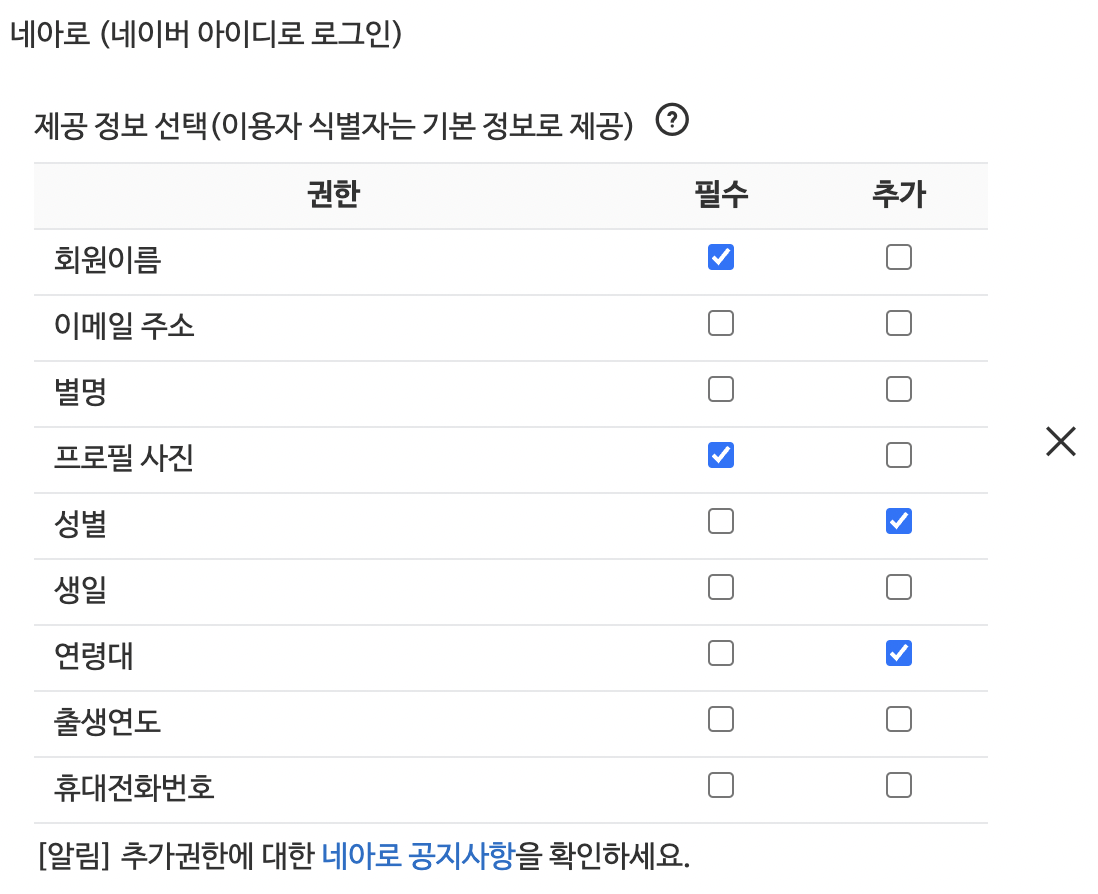The width and height of the screenshot is (1098, 894).
Task: Check 추가 checkbox for 휴대전화번호
Action: (898, 785)
